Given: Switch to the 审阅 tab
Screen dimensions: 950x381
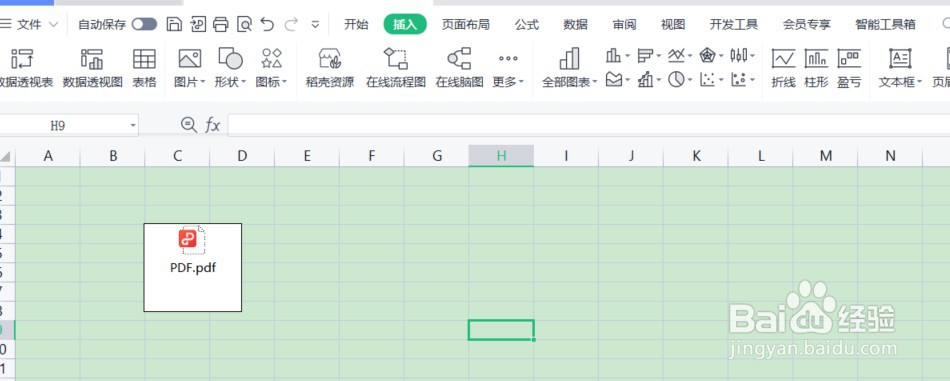Looking at the screenshot, I should pos(624,24).
